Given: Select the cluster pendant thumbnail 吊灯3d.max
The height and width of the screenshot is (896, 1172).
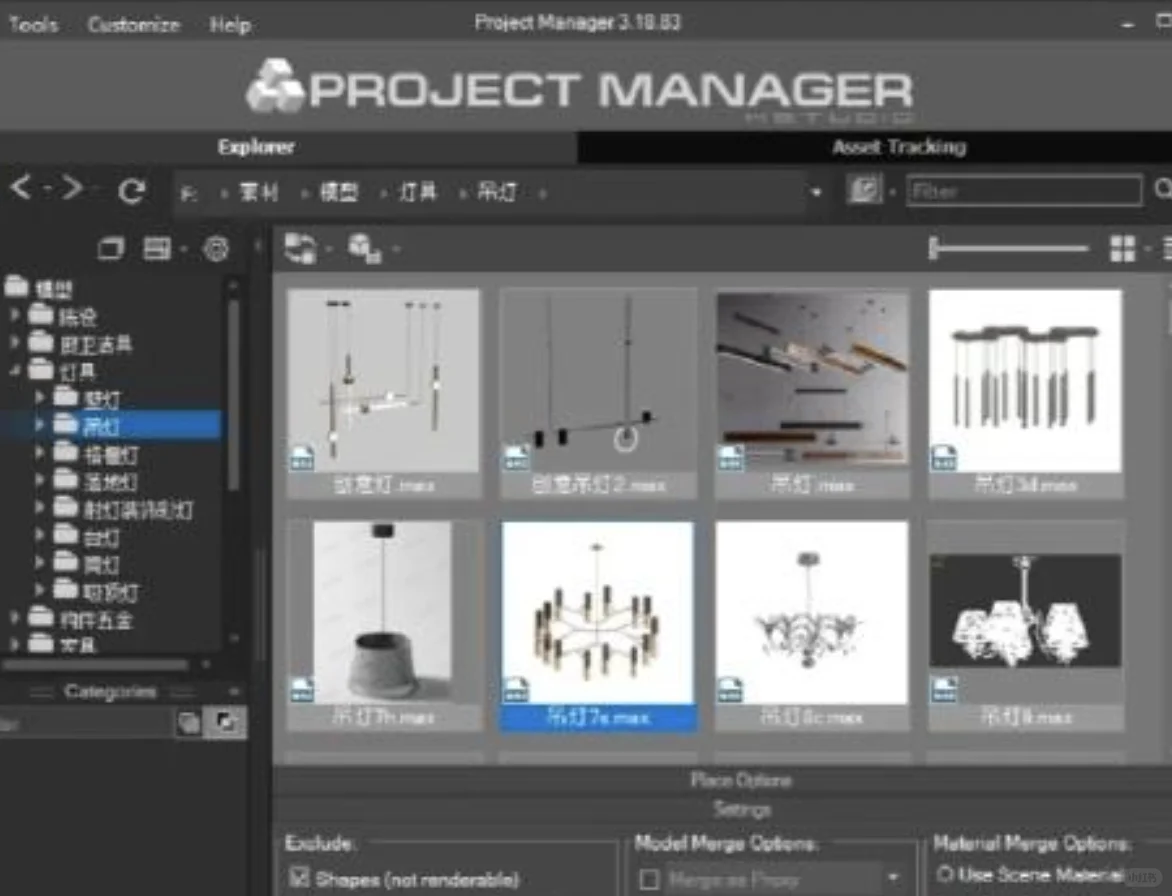Looking at the screenshot, I should (1025, 393).
